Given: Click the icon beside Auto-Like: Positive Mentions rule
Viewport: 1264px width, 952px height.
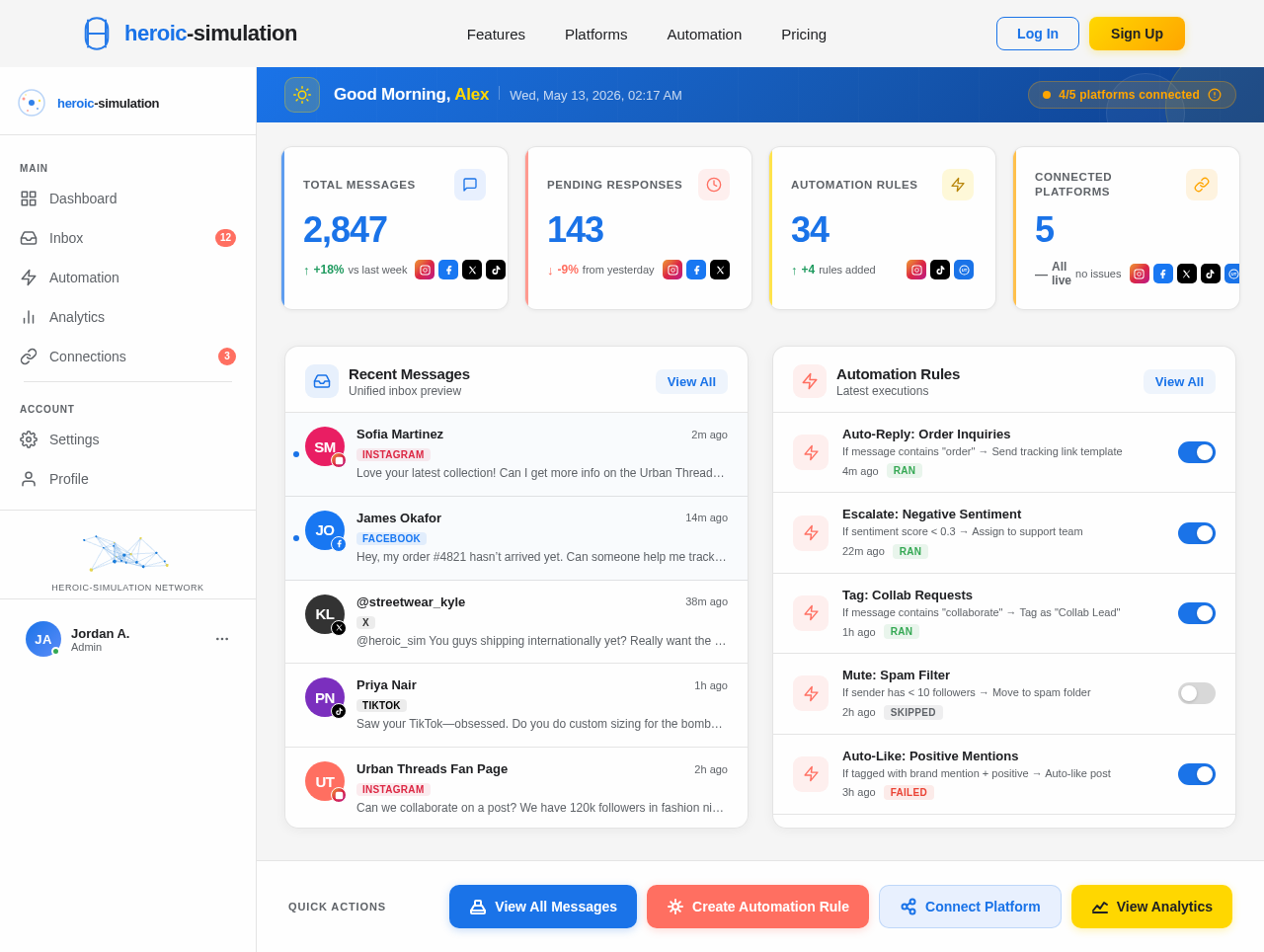Looking at the screenshot, I should (811, 774).
